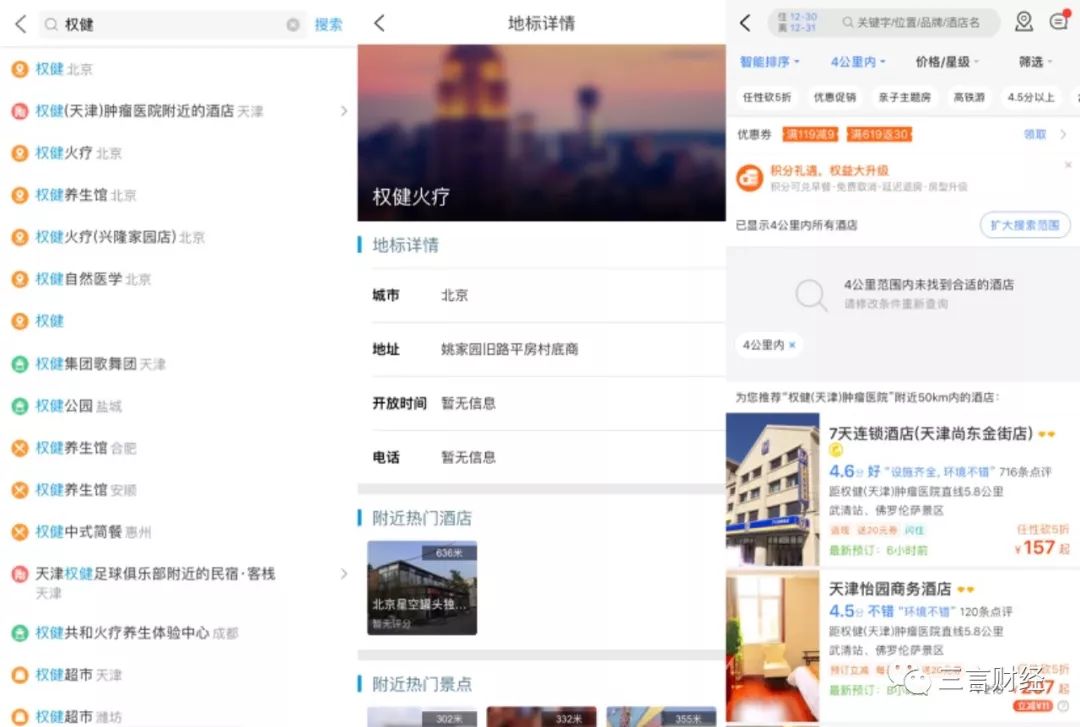The image size is (1080, 727).
Task: Open the 积分礼遇、权益大升级 promotion link
Action: (829, 170)
